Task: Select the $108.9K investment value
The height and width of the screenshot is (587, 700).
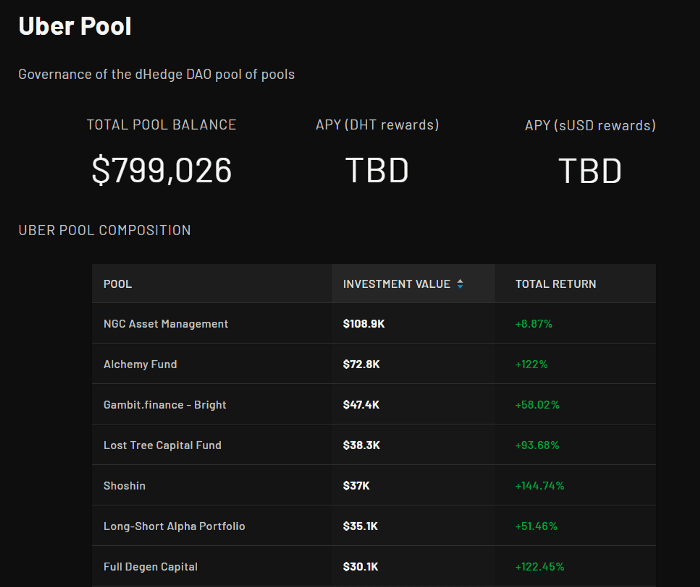Action: tap(363, 324)
